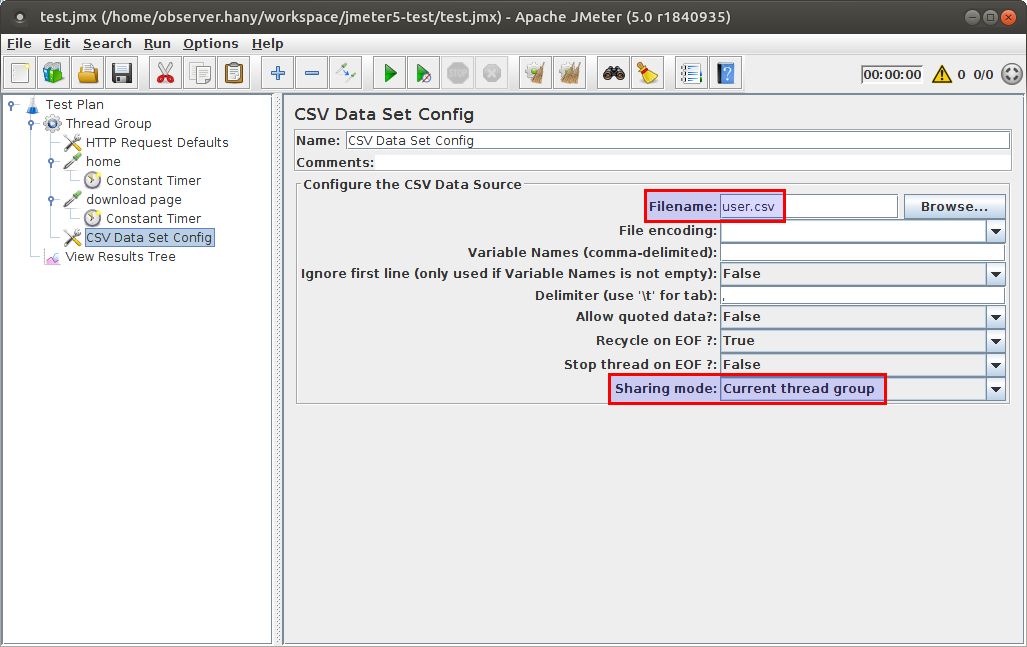Open the File encoding dropdown
Image resolution: width=1027 pixels, height=647 pixels.
tap(996, 231)
